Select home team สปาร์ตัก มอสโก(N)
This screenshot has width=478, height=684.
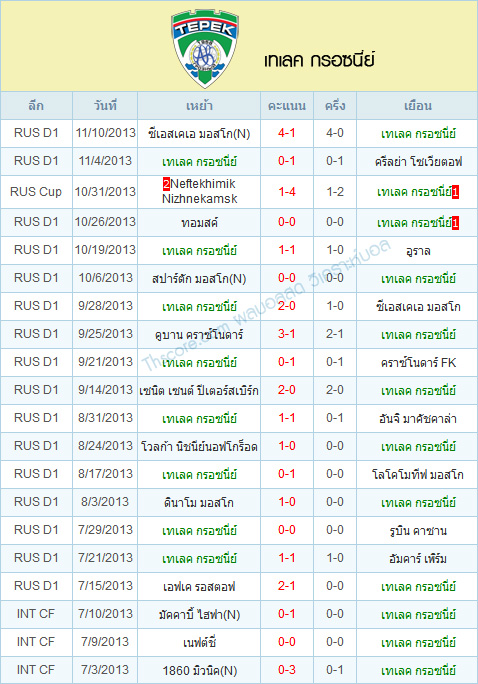pyautogui.click(x=199, y=278)
